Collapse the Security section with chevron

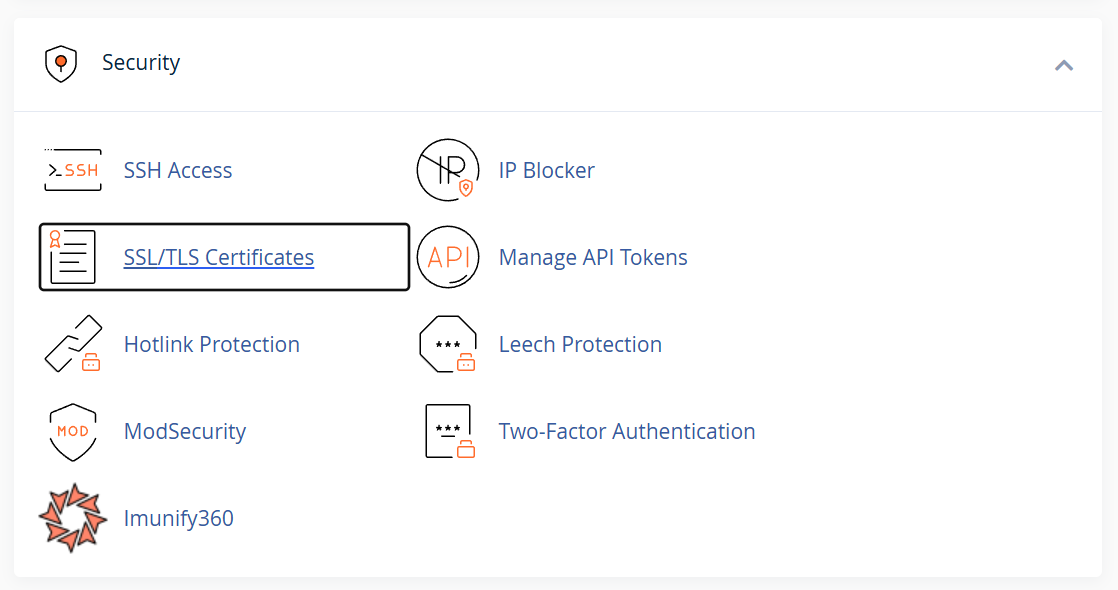click(x=1064, y=66)
